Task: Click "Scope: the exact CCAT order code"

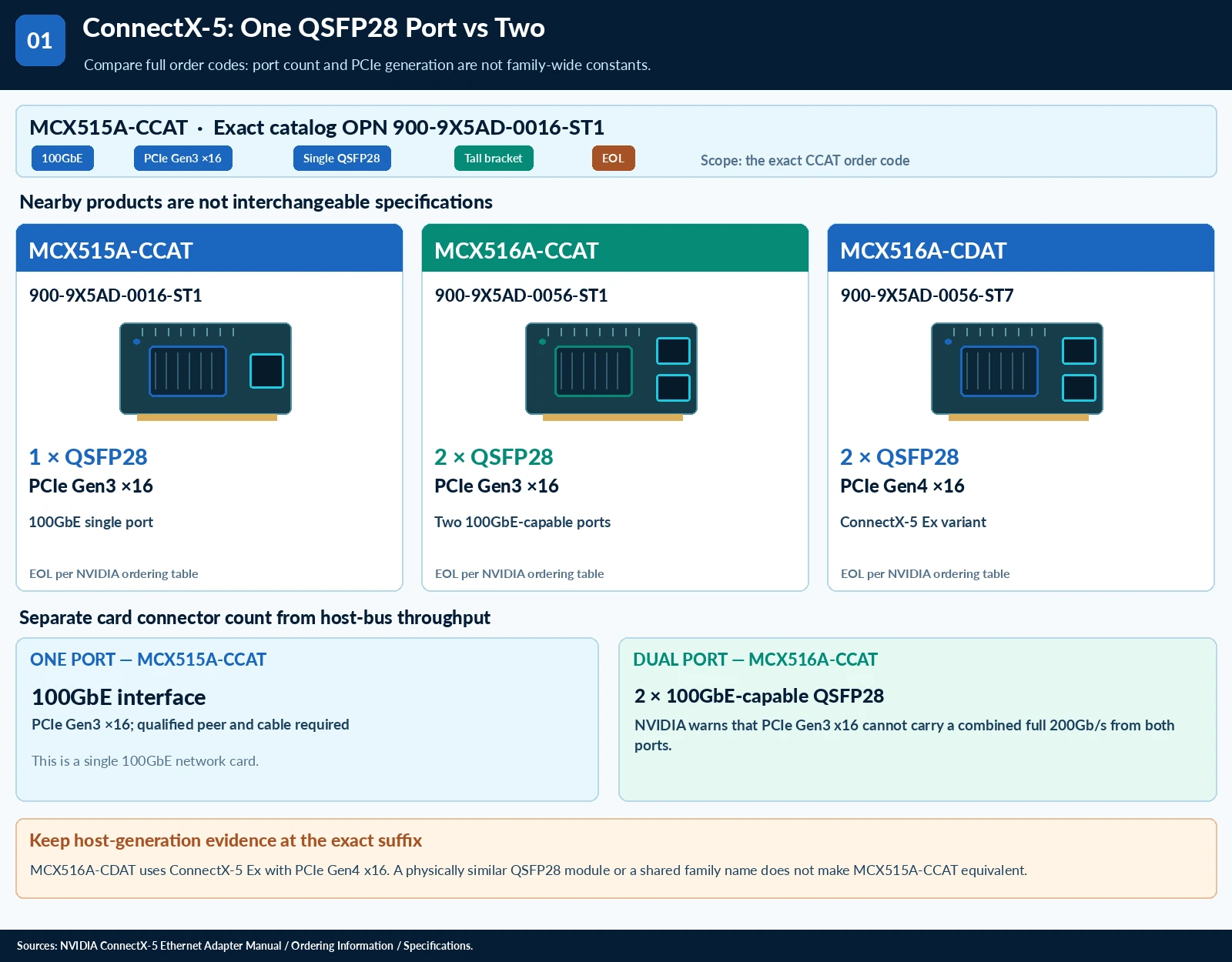Action: pyautogui.click(x=805, y=160)
